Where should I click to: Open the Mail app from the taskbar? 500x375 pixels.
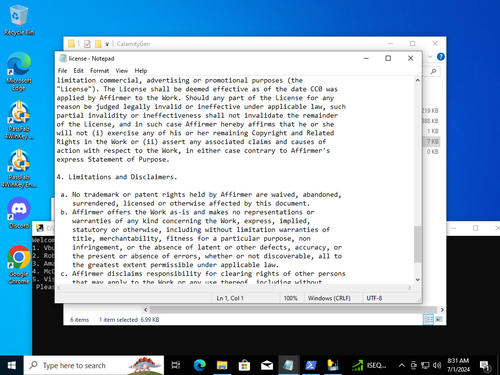[x=267, y=365]
